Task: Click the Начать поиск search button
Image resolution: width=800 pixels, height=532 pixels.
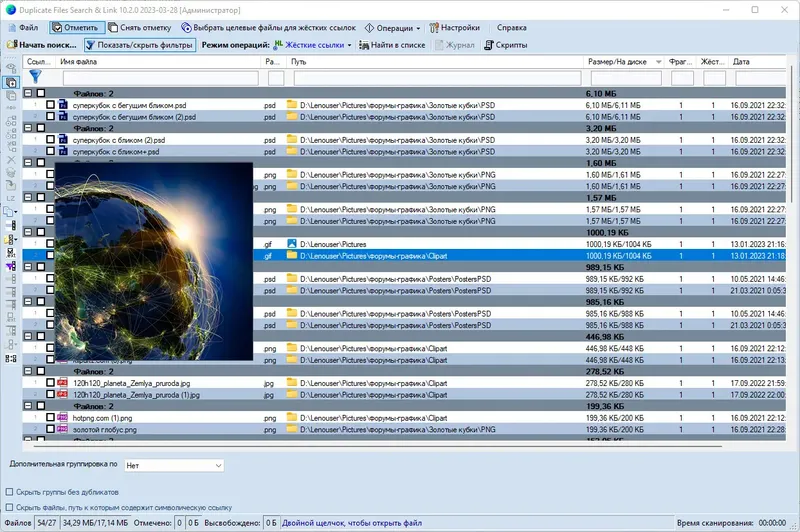Action: click(x=41, y=45)
